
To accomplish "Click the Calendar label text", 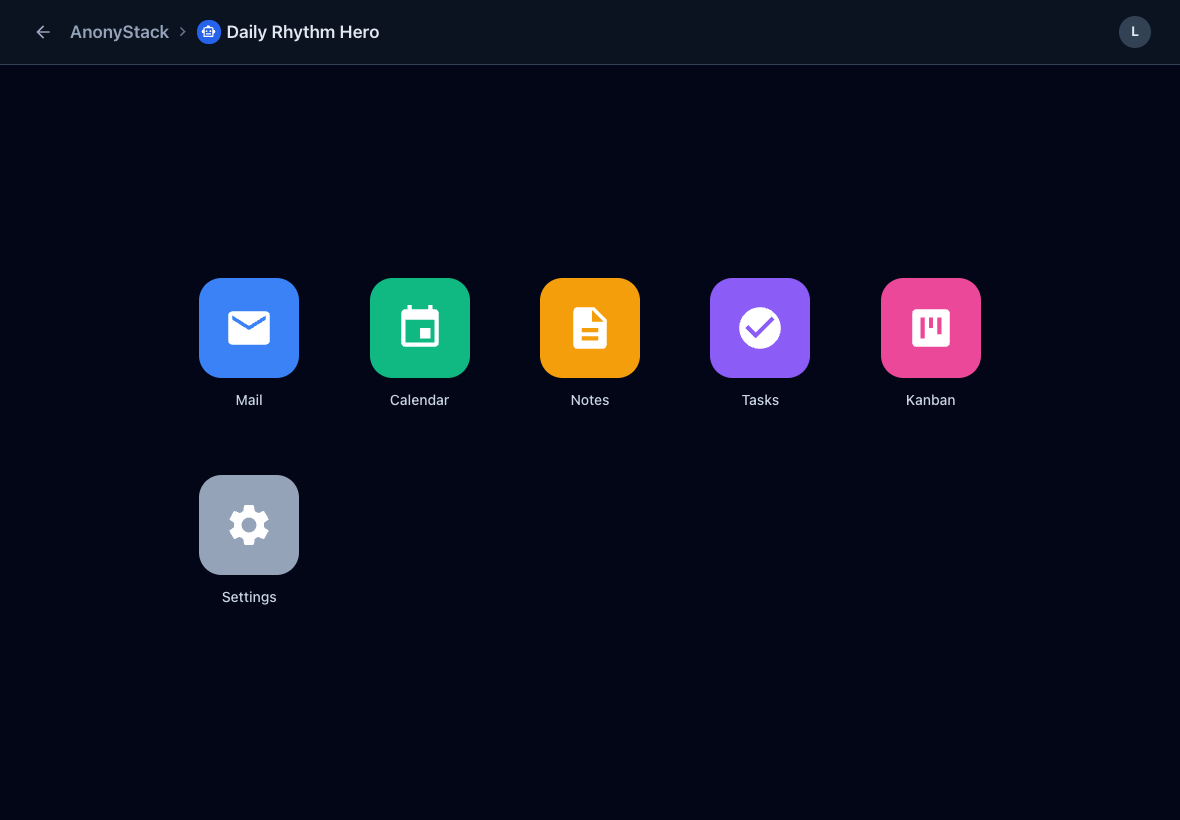I will coord(419,400).
